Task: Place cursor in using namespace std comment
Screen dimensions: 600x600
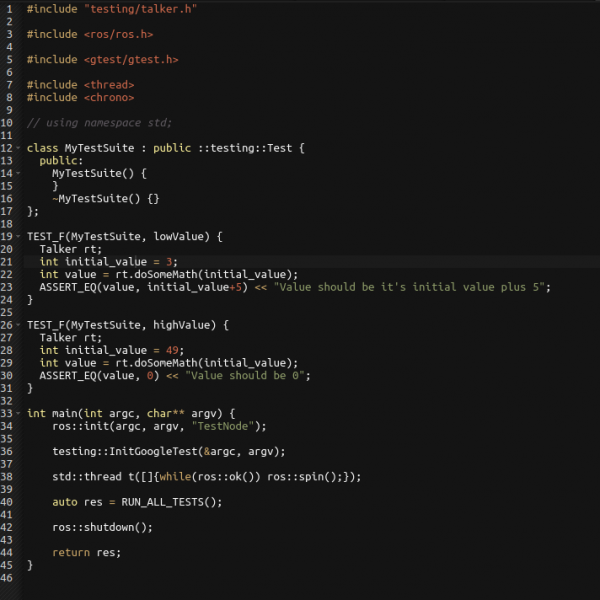Action: tap(99, 122)
